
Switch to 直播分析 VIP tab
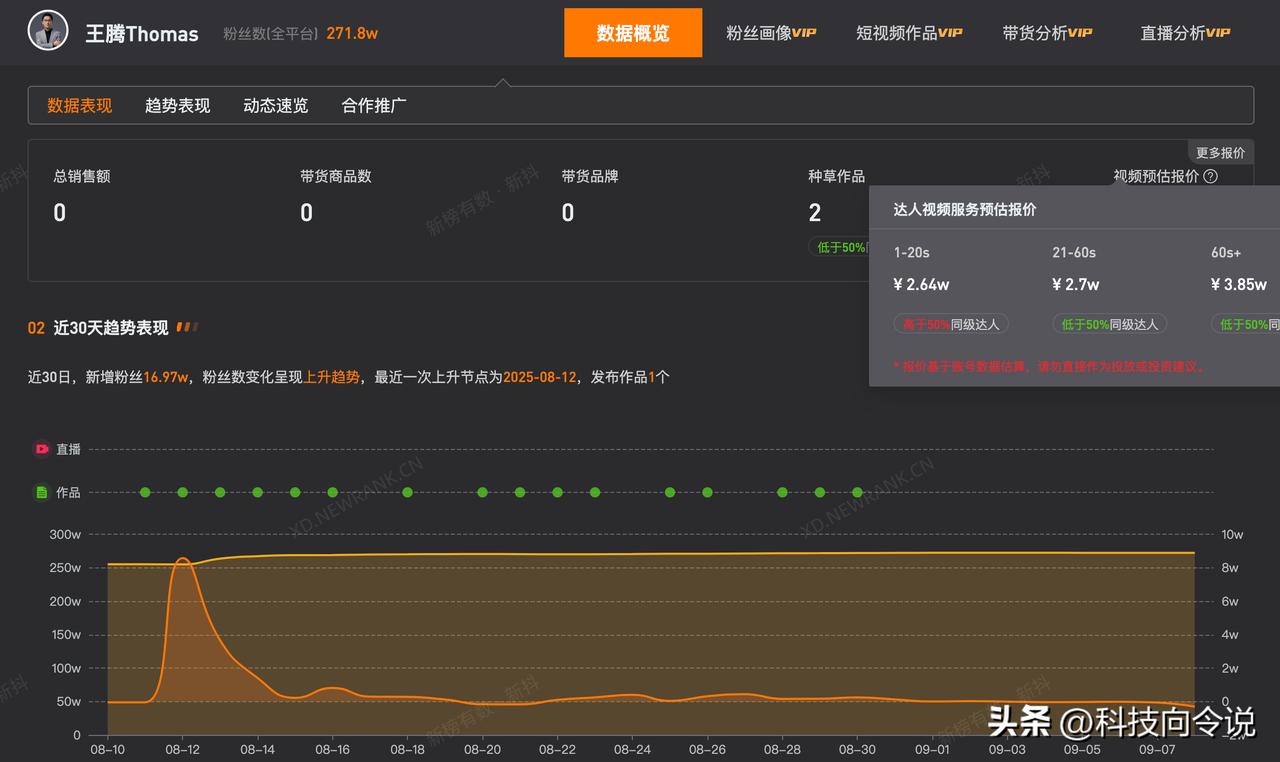click(x=1185, y=33)
